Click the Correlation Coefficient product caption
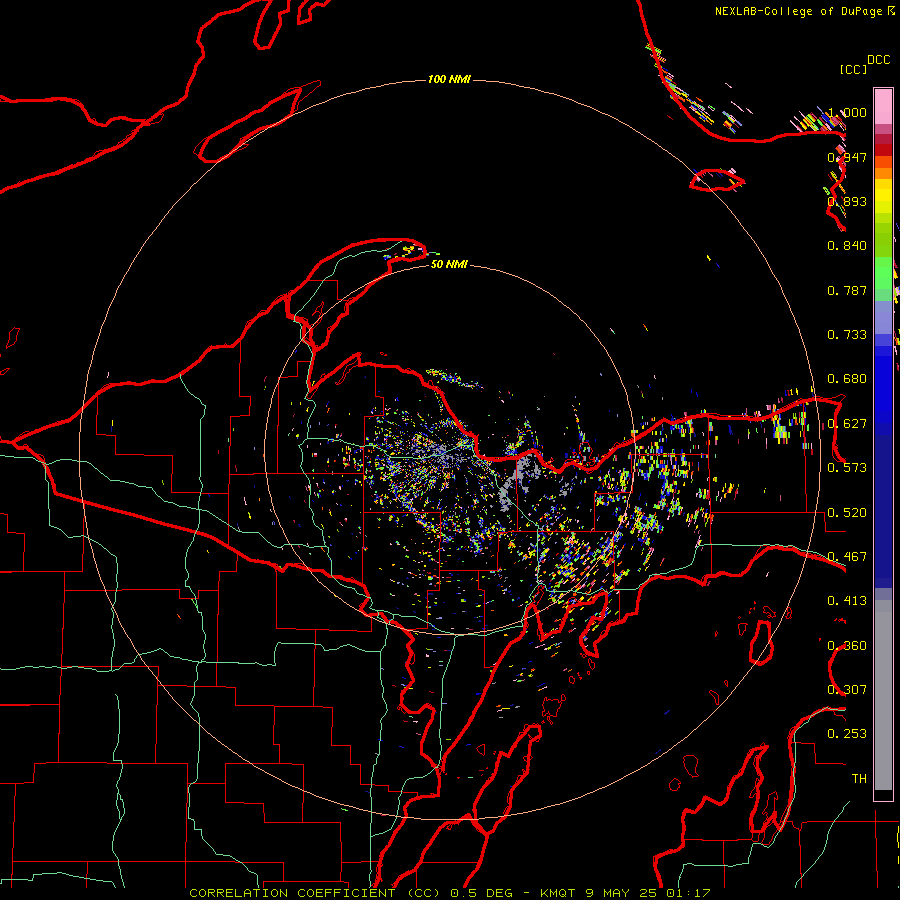 [450, 893]
